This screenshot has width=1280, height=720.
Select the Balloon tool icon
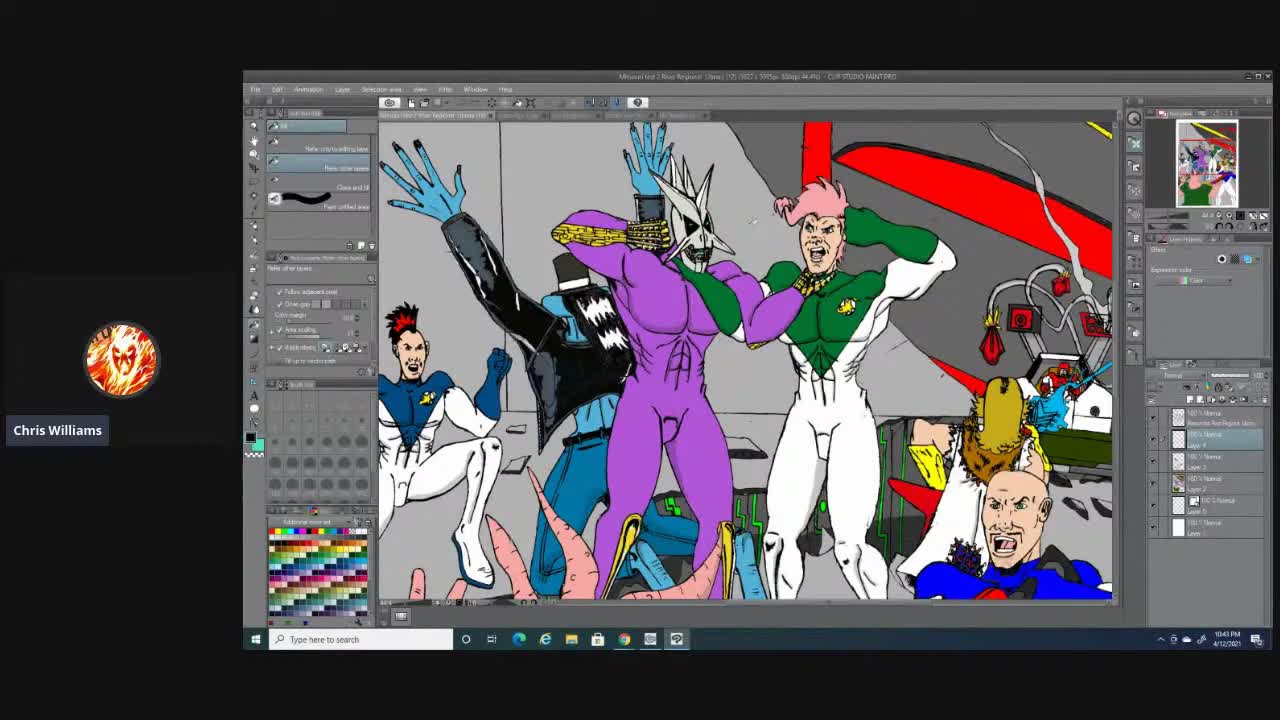tap(254, 408)
